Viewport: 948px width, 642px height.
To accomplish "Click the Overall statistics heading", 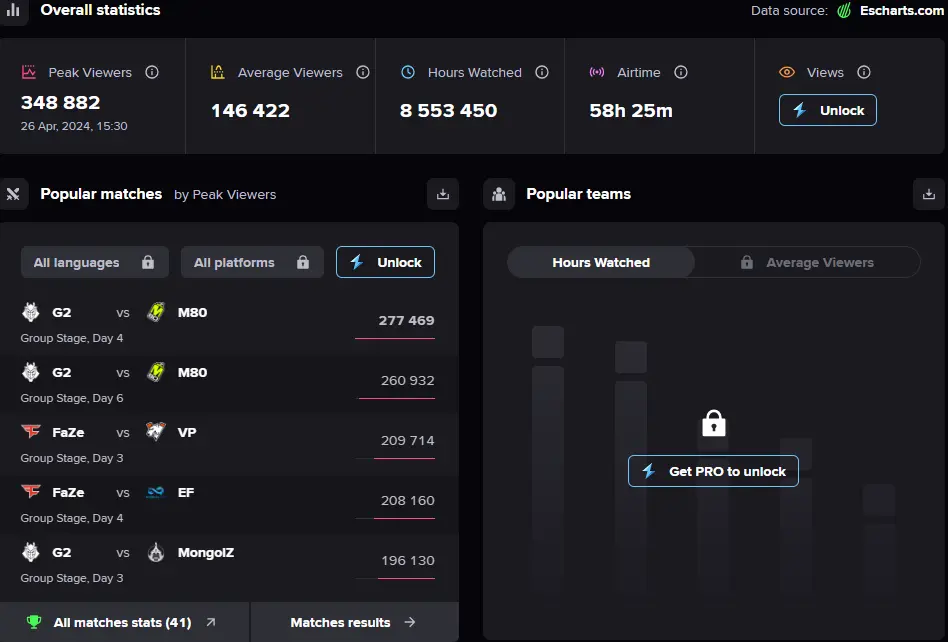I will coord(100,10).
